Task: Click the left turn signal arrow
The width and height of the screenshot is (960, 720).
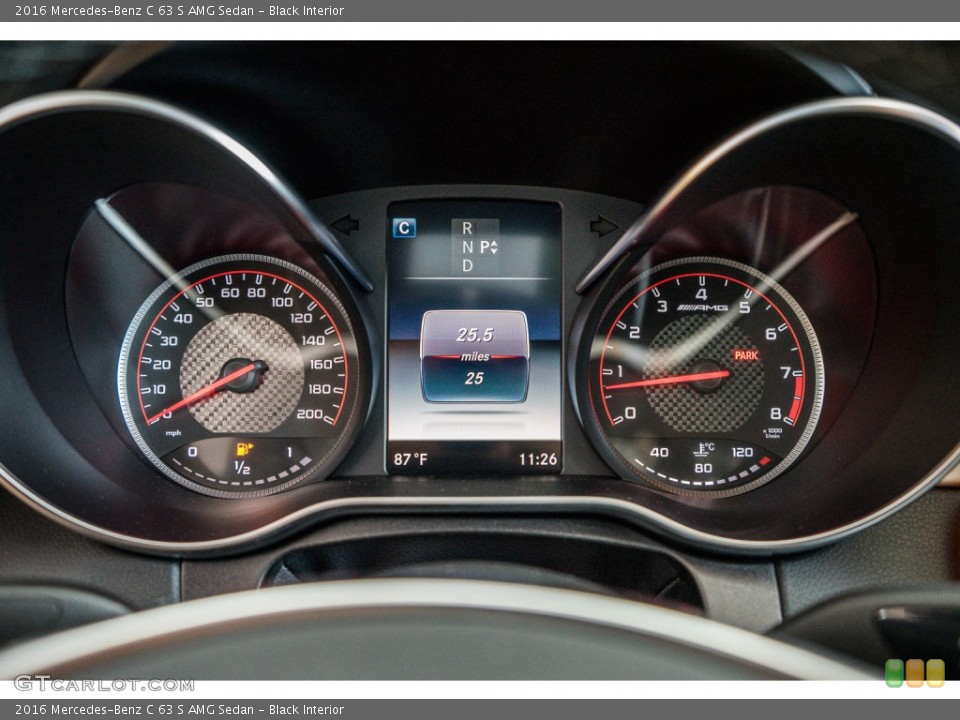Action: coord(345,225)
